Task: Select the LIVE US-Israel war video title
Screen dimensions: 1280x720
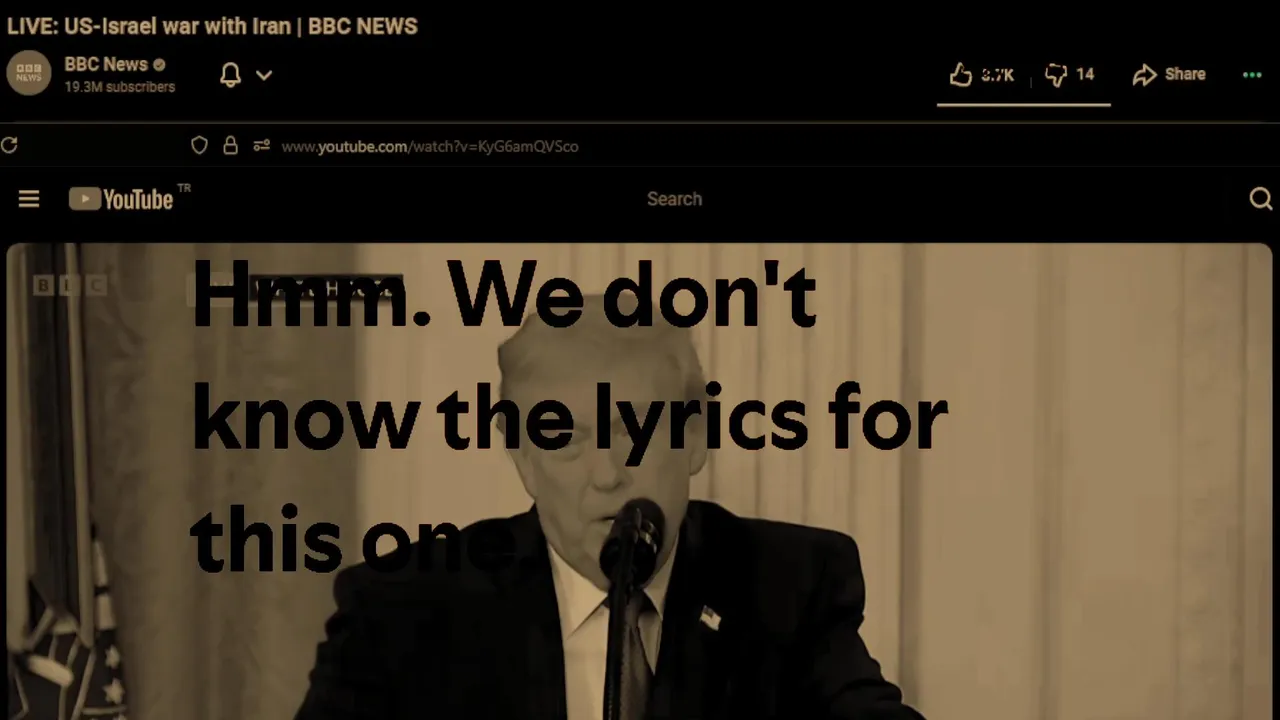Action: click(x=212, y=26)
